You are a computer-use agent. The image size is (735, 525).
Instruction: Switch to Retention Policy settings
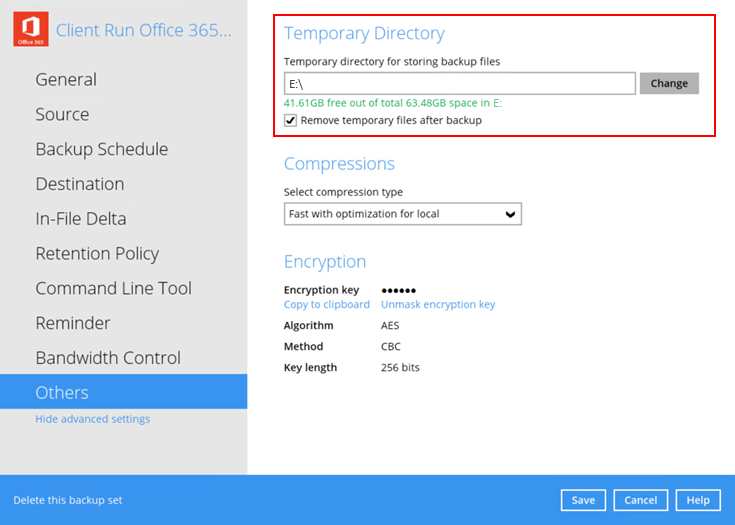coord(97,254)
